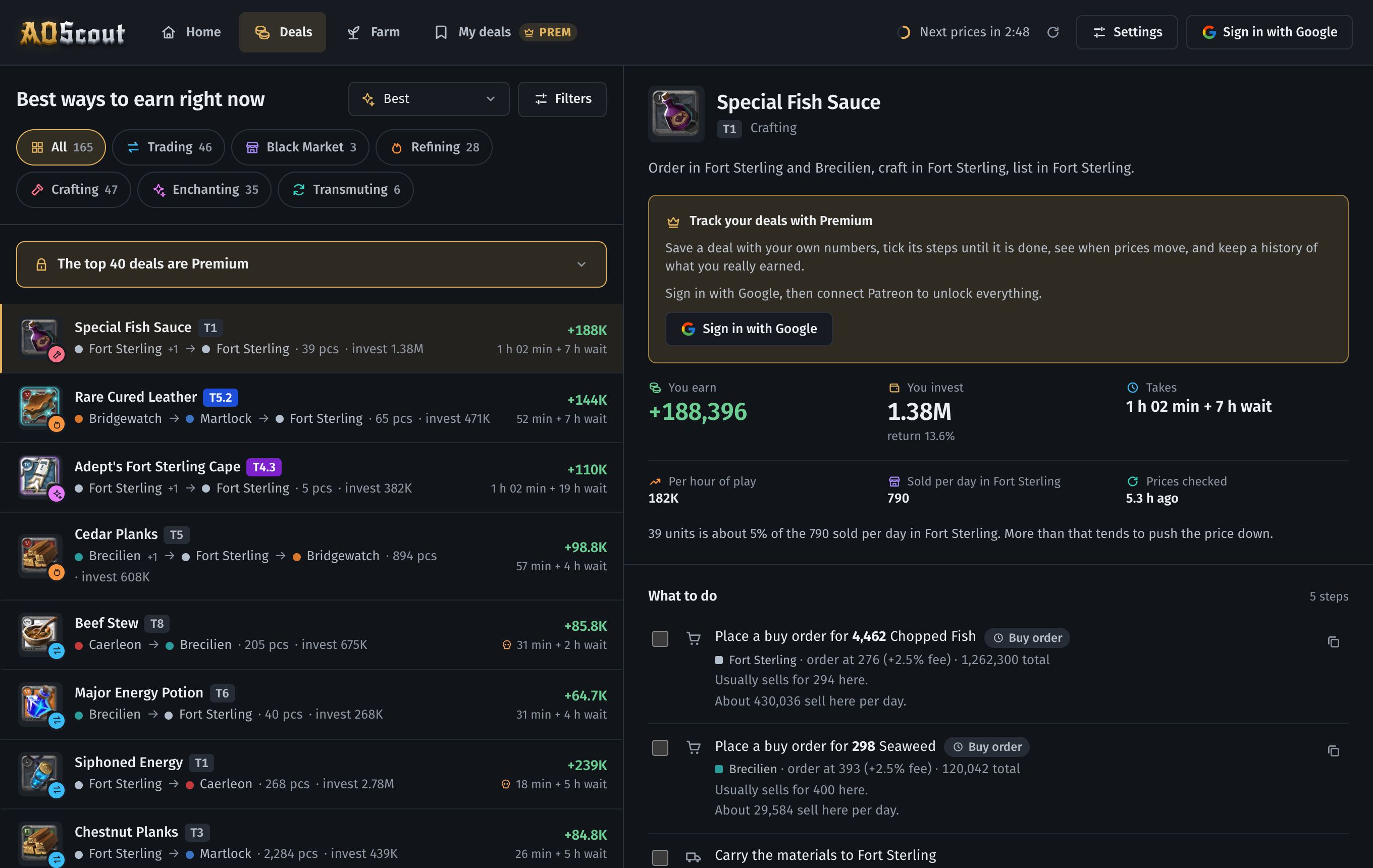This screenshot has height=868, width=1373.
Task: Open Settings
Action: [1127, 32]
